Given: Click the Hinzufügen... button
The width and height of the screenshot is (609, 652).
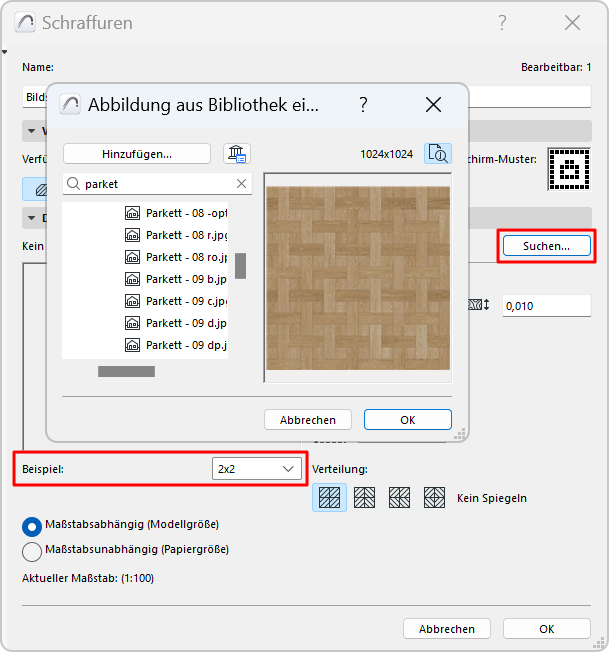Looking at the screenshot, I should (x=137, y=154).
